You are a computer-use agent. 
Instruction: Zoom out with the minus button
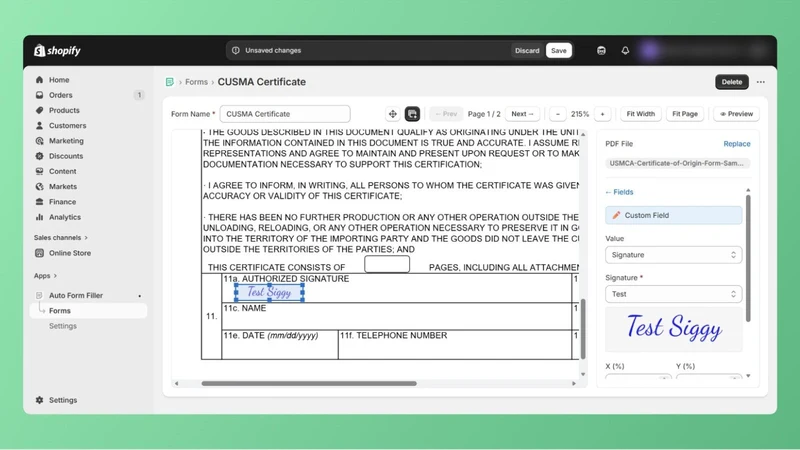[x=558, y=114]
